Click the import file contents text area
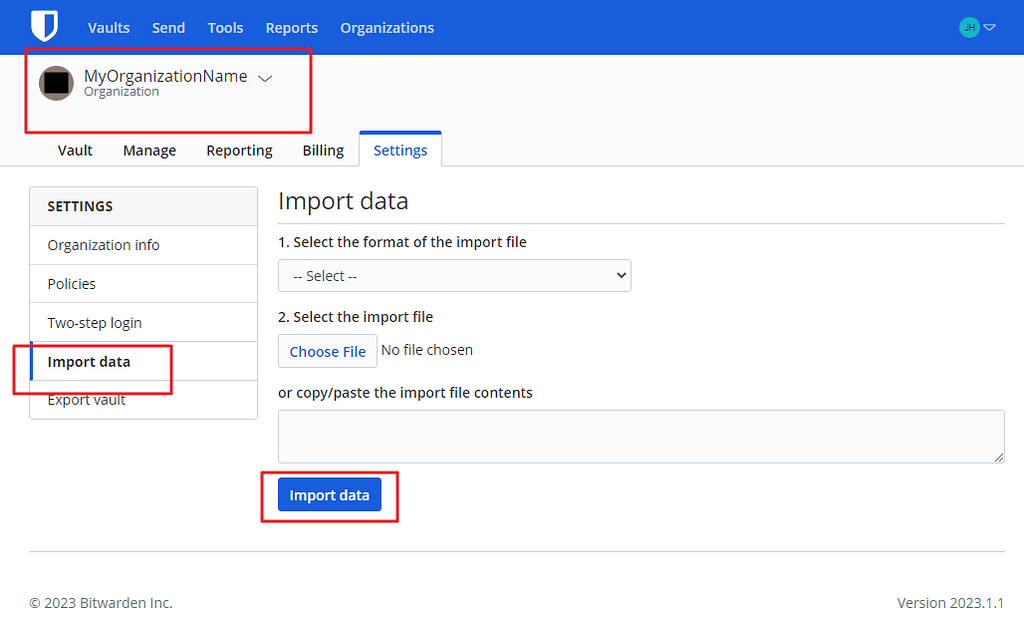The height and width of the screenshot is (619, 1024). [x=640, y=436]
